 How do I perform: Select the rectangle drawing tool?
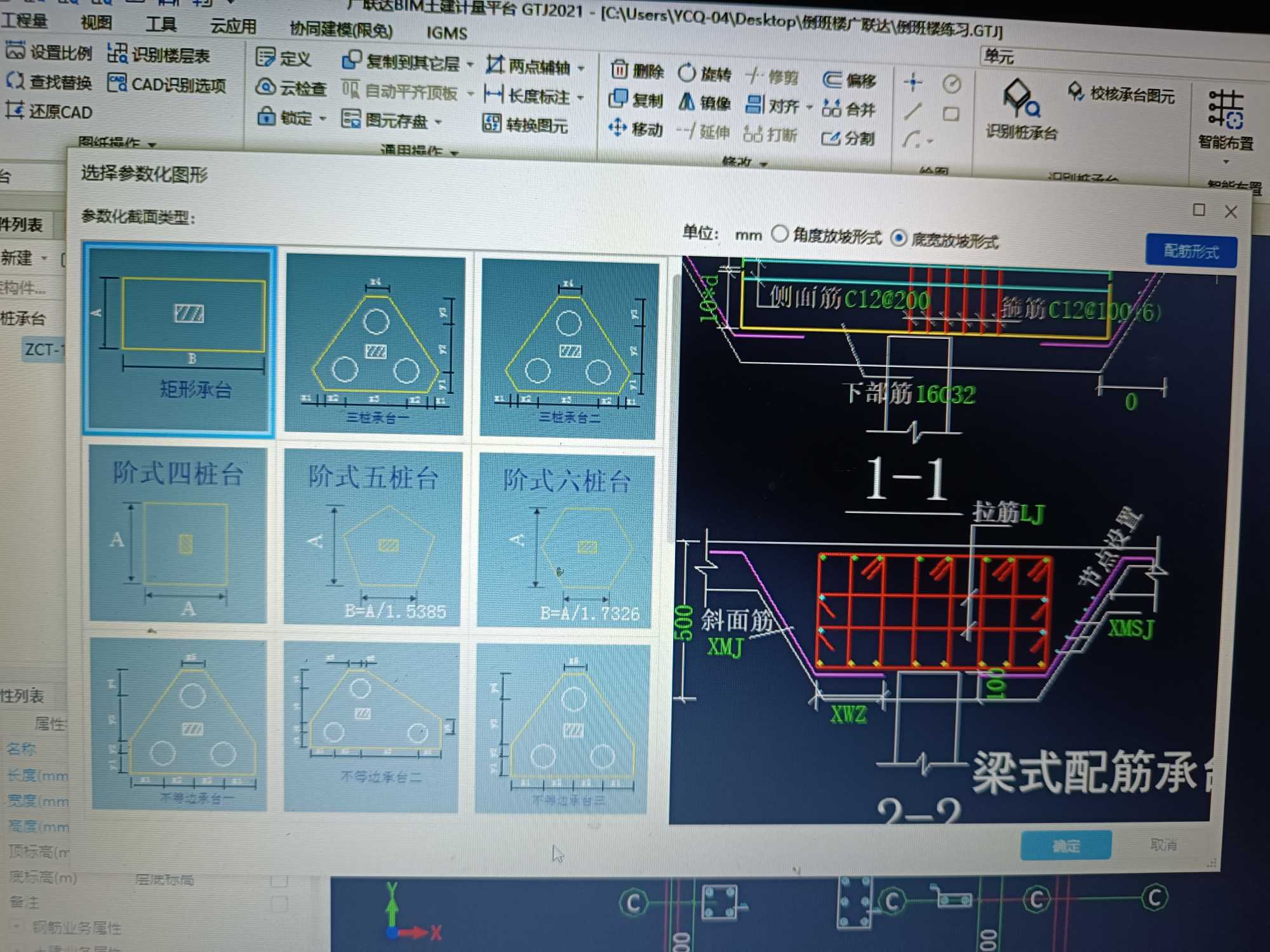951,114
